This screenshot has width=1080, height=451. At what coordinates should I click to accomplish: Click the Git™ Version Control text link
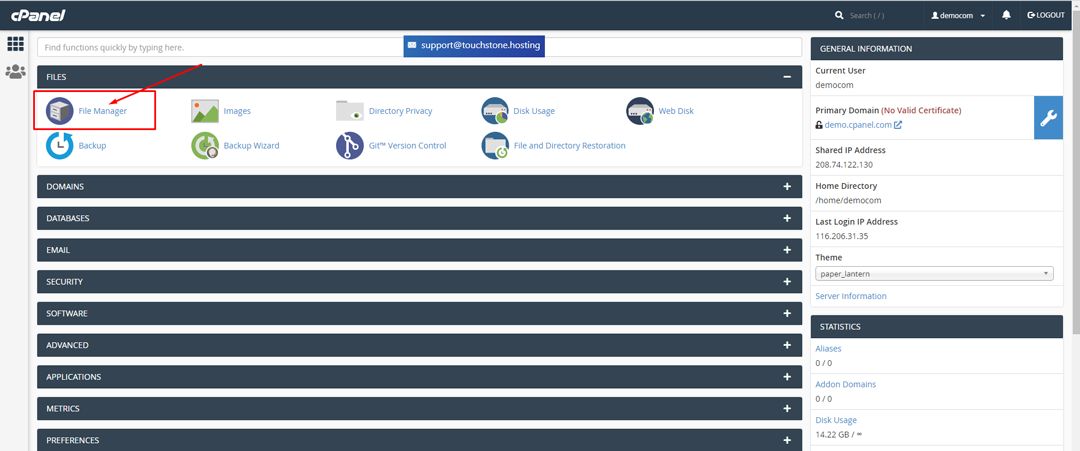coord(408,146)
